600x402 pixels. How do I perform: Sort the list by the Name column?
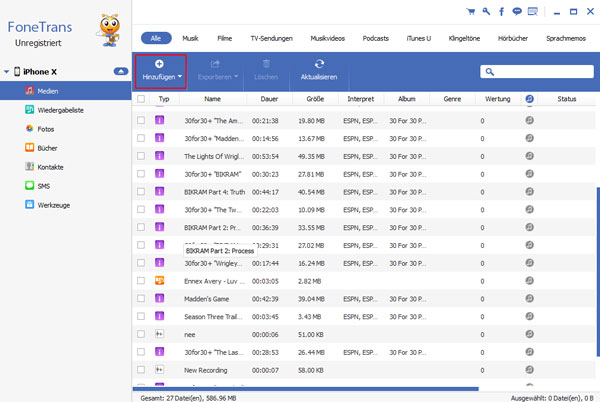tap(212, 99)
